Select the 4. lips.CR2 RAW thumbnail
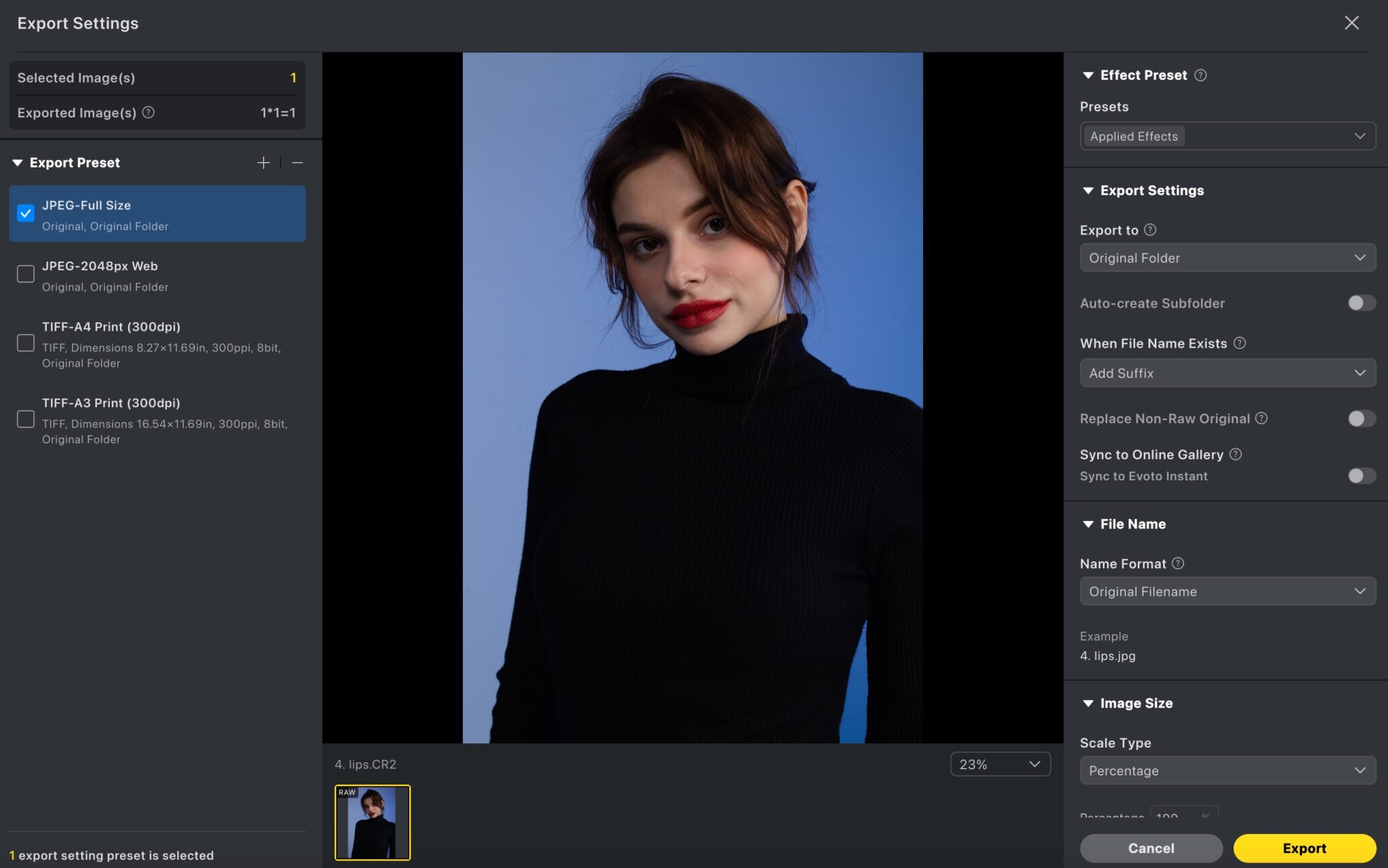This screenshot has width=1388, height=868. click(x=372, y=823)
